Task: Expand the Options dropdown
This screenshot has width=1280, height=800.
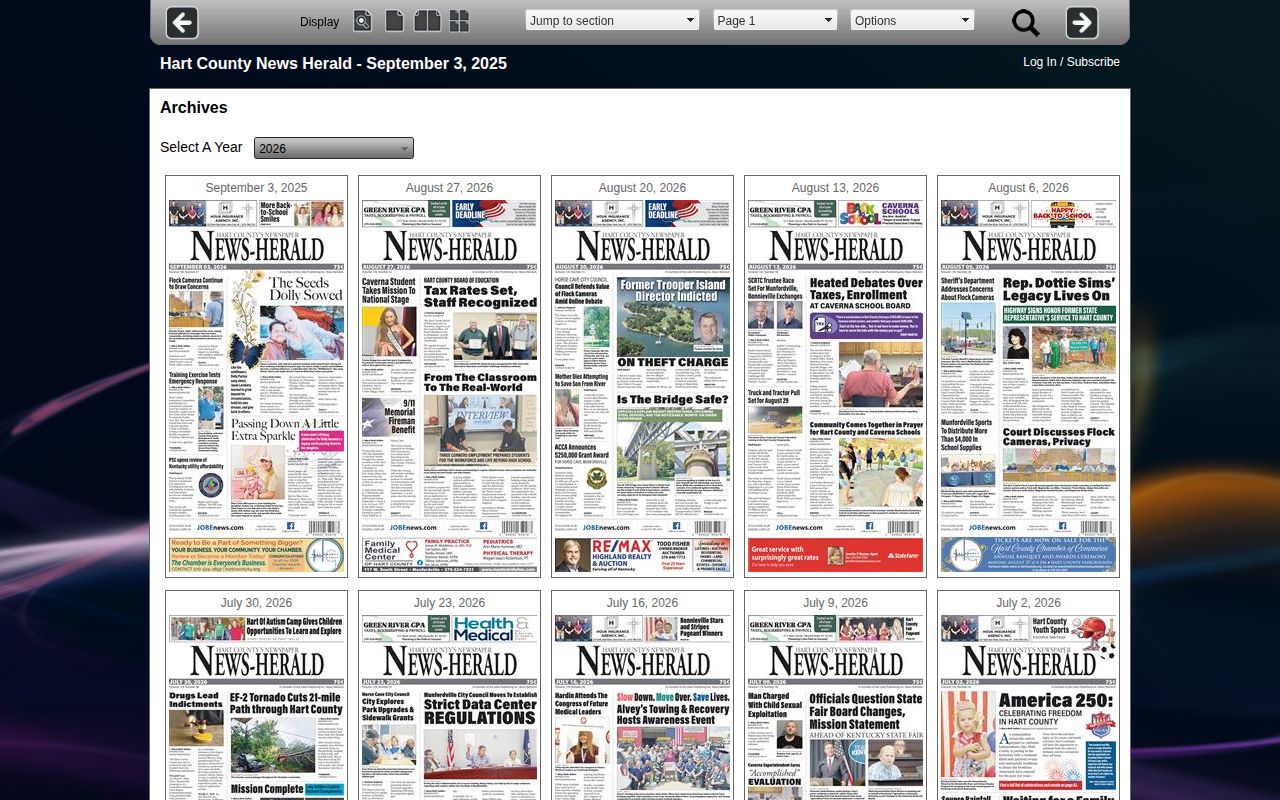Action: 912,20
